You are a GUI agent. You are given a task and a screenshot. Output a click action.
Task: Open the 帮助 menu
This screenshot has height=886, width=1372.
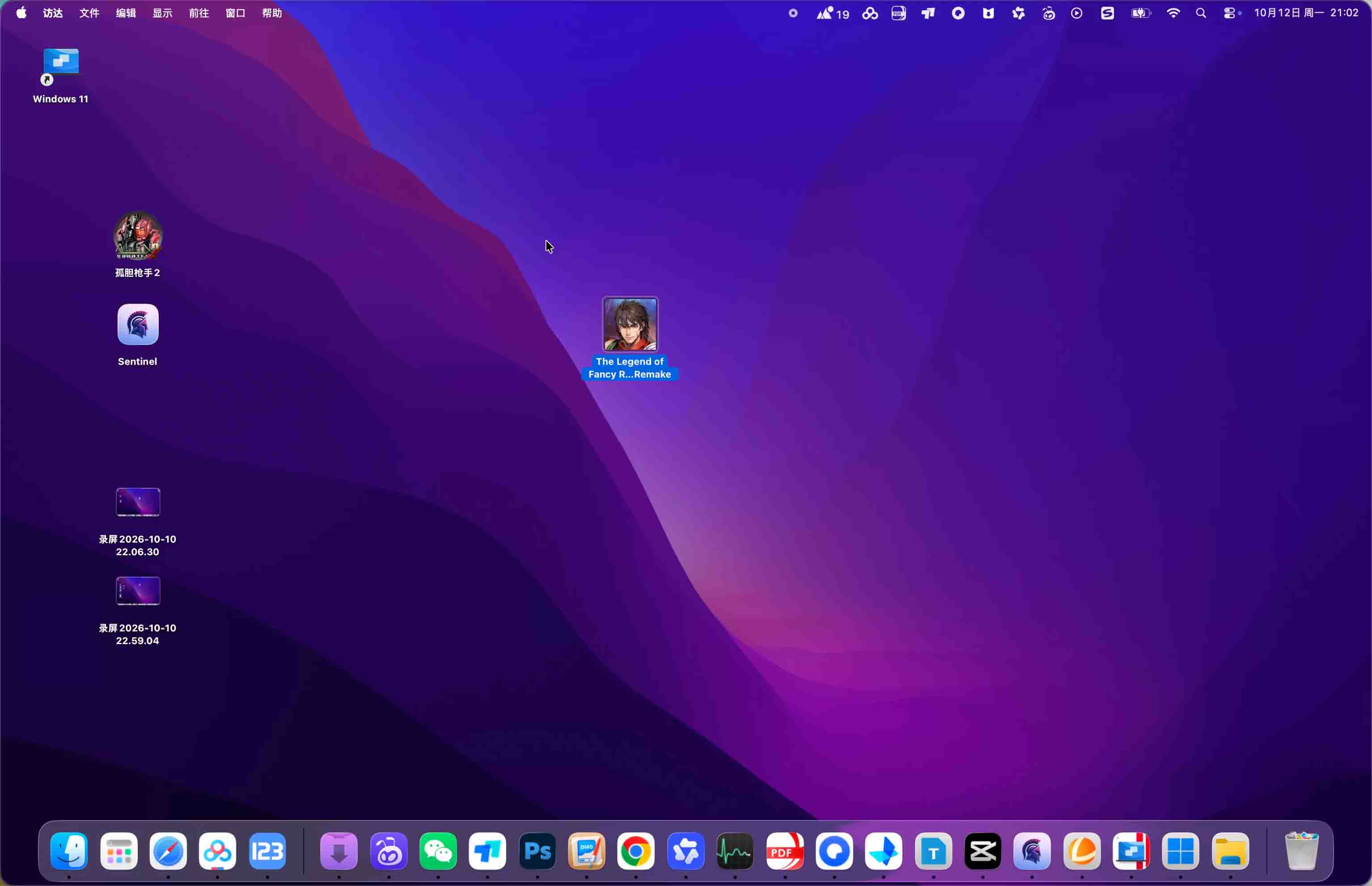[x=272, y=13]
